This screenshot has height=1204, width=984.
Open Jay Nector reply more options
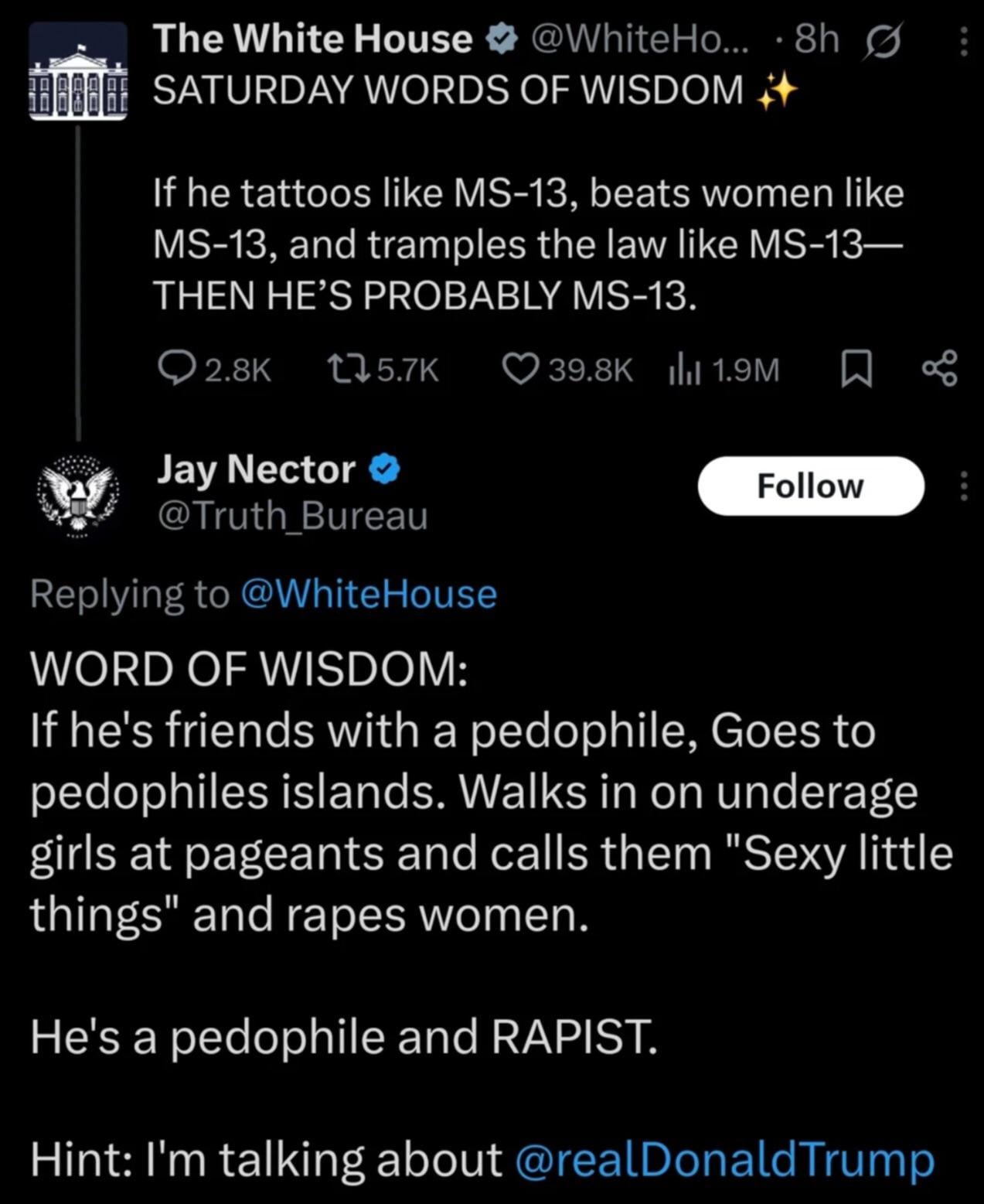coord(963,486)
